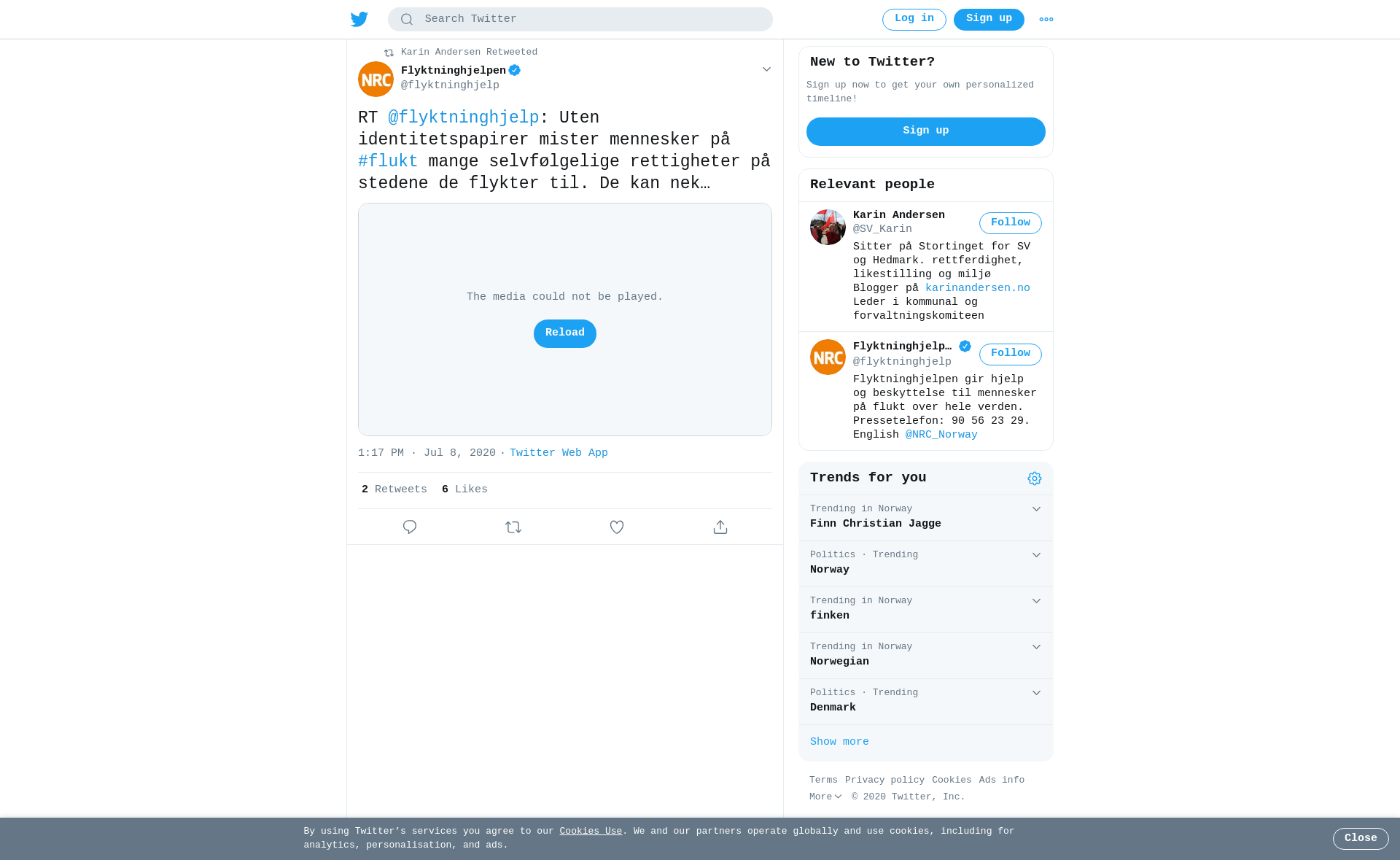The width and height of the screenshot is (1400, 860).
Task: Click the Log in button
Action: pos(914,20)
